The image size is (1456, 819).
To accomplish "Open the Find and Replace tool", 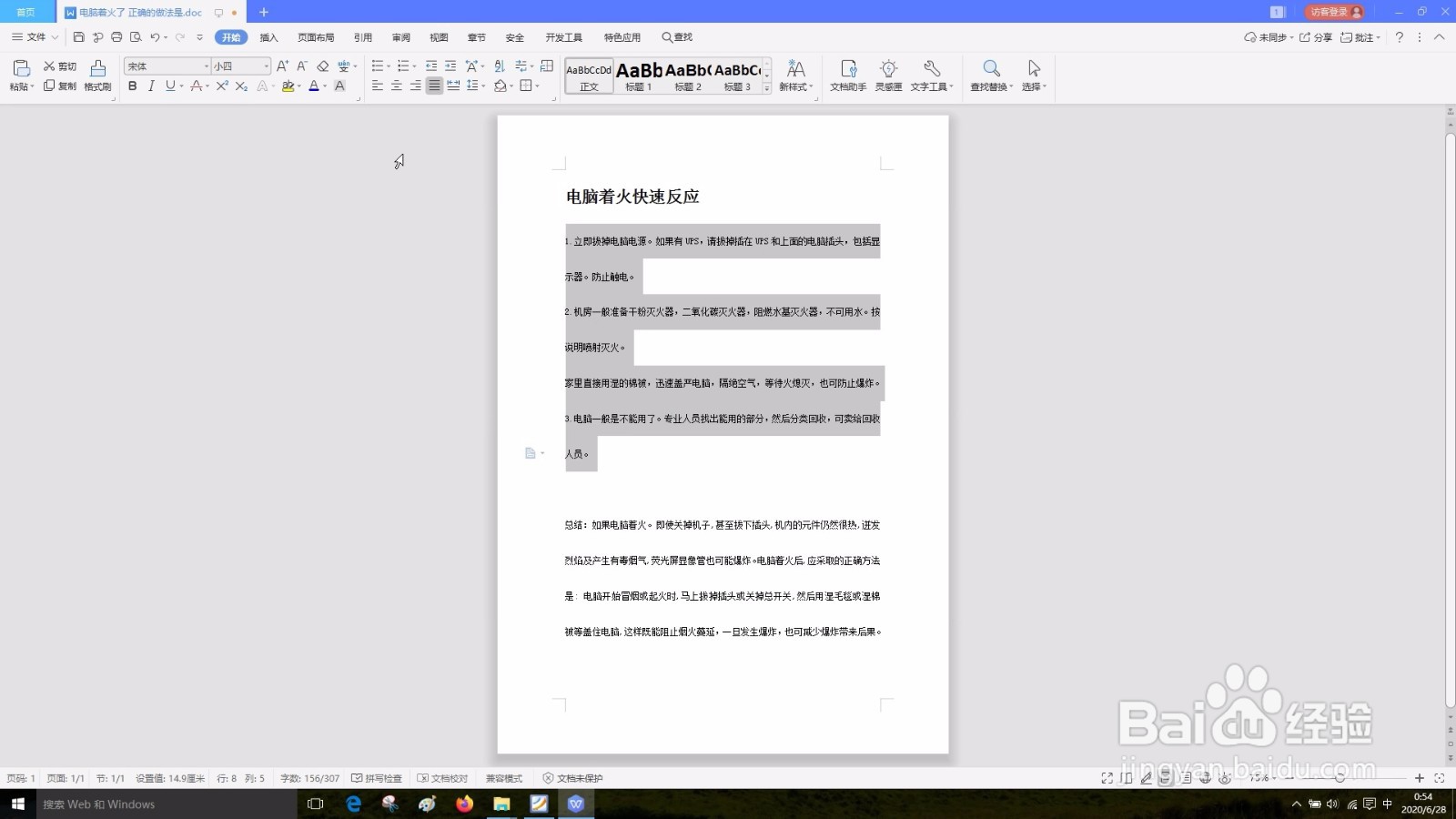I will pyautogui.click(x=991, y=76).
